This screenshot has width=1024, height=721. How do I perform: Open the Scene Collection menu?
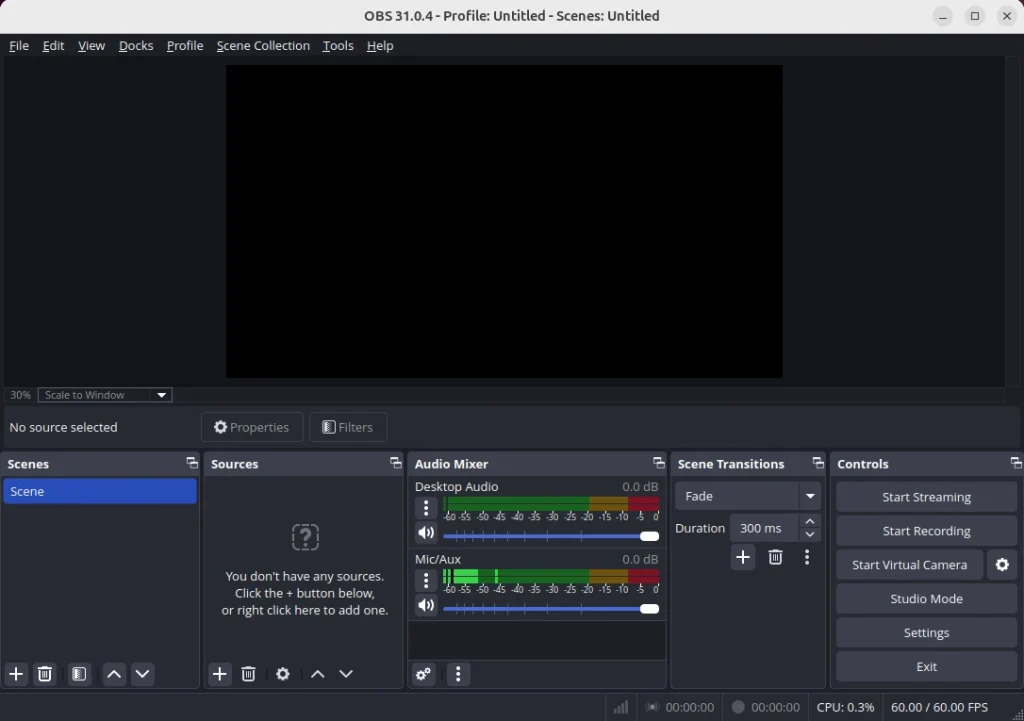click(x=263, y=46)
